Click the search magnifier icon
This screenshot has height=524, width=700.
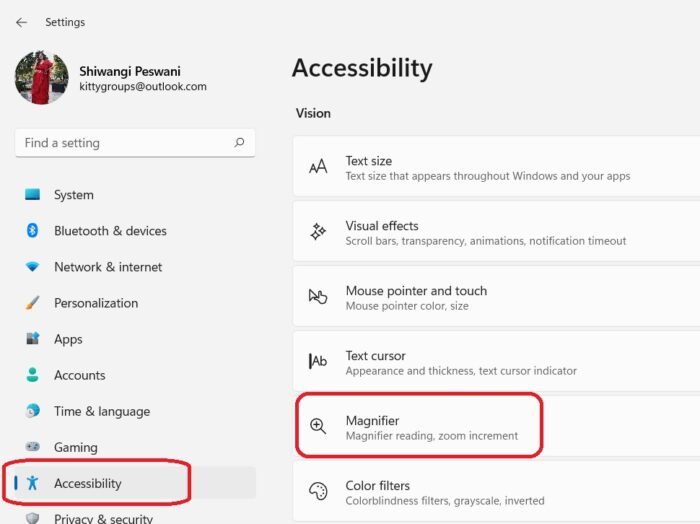click(239, 143)
